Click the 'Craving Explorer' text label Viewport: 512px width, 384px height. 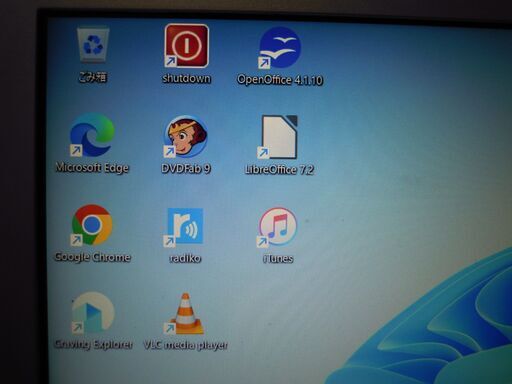pos(93,344)
